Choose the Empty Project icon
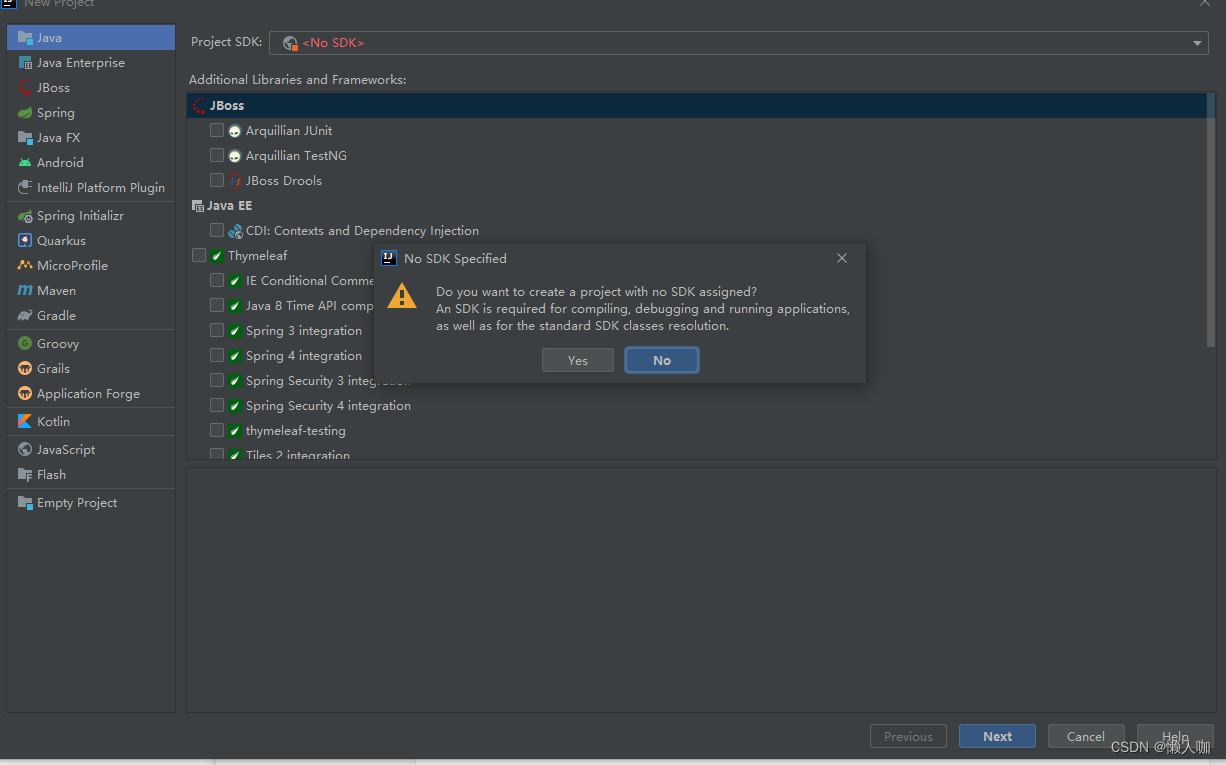 click(25, 503)
